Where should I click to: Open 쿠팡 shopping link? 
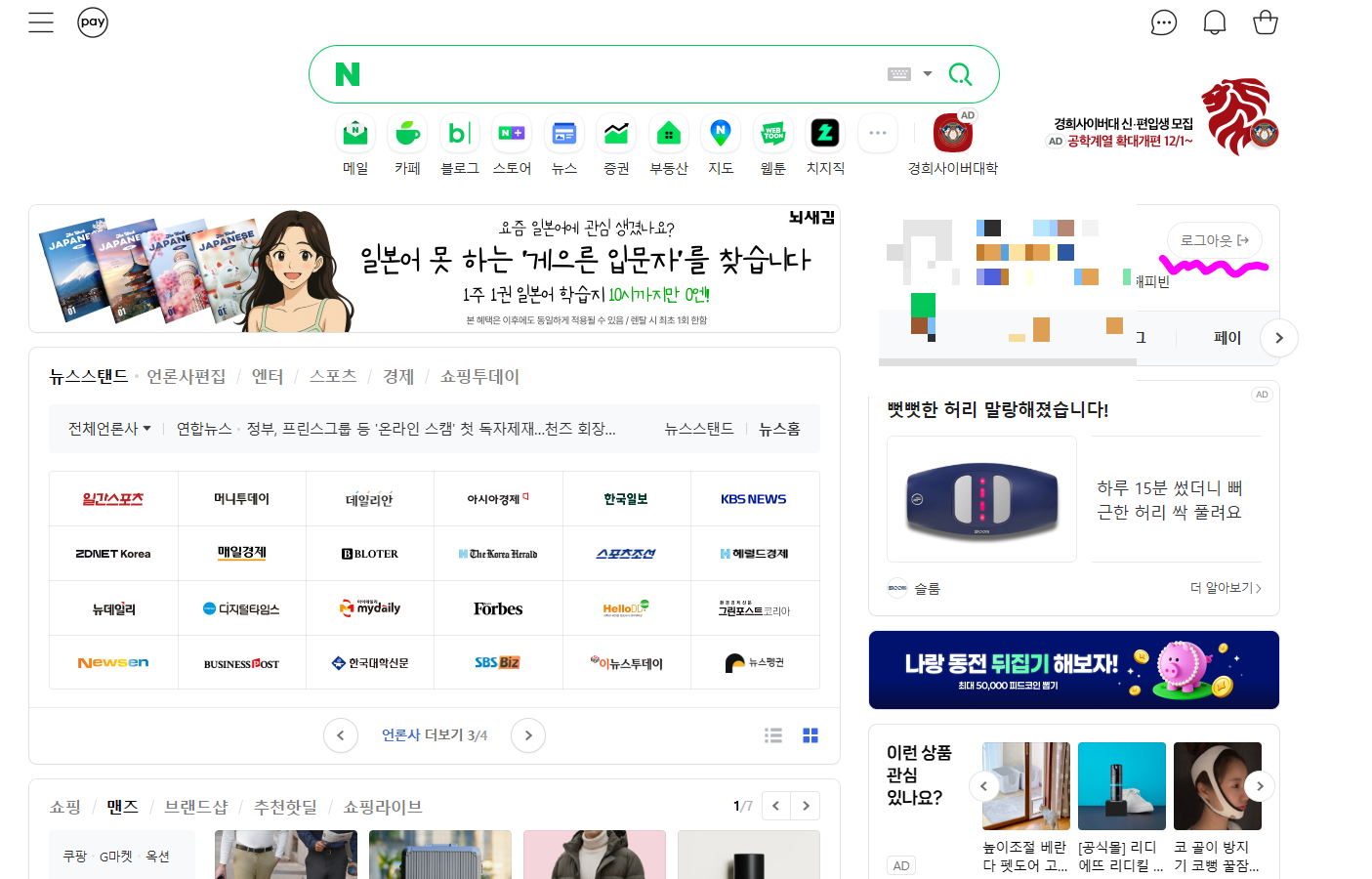point(75,857)
